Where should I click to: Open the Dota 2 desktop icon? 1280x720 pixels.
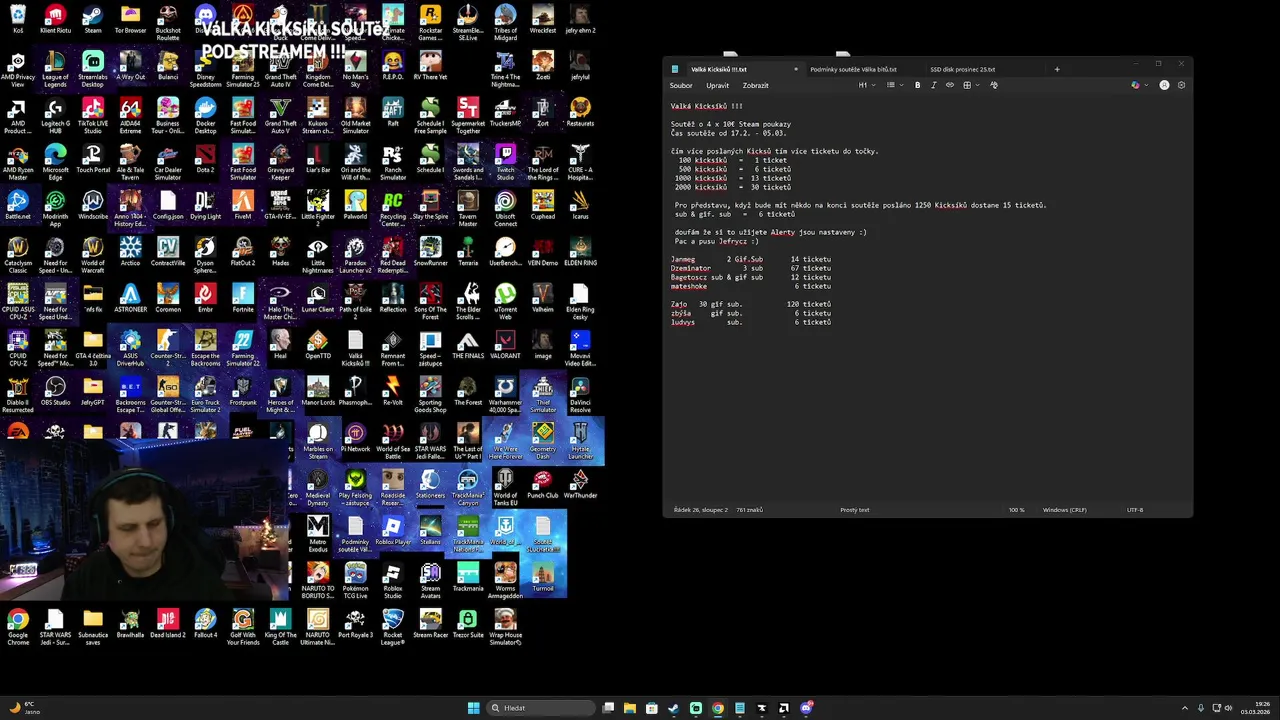(205, 160)
